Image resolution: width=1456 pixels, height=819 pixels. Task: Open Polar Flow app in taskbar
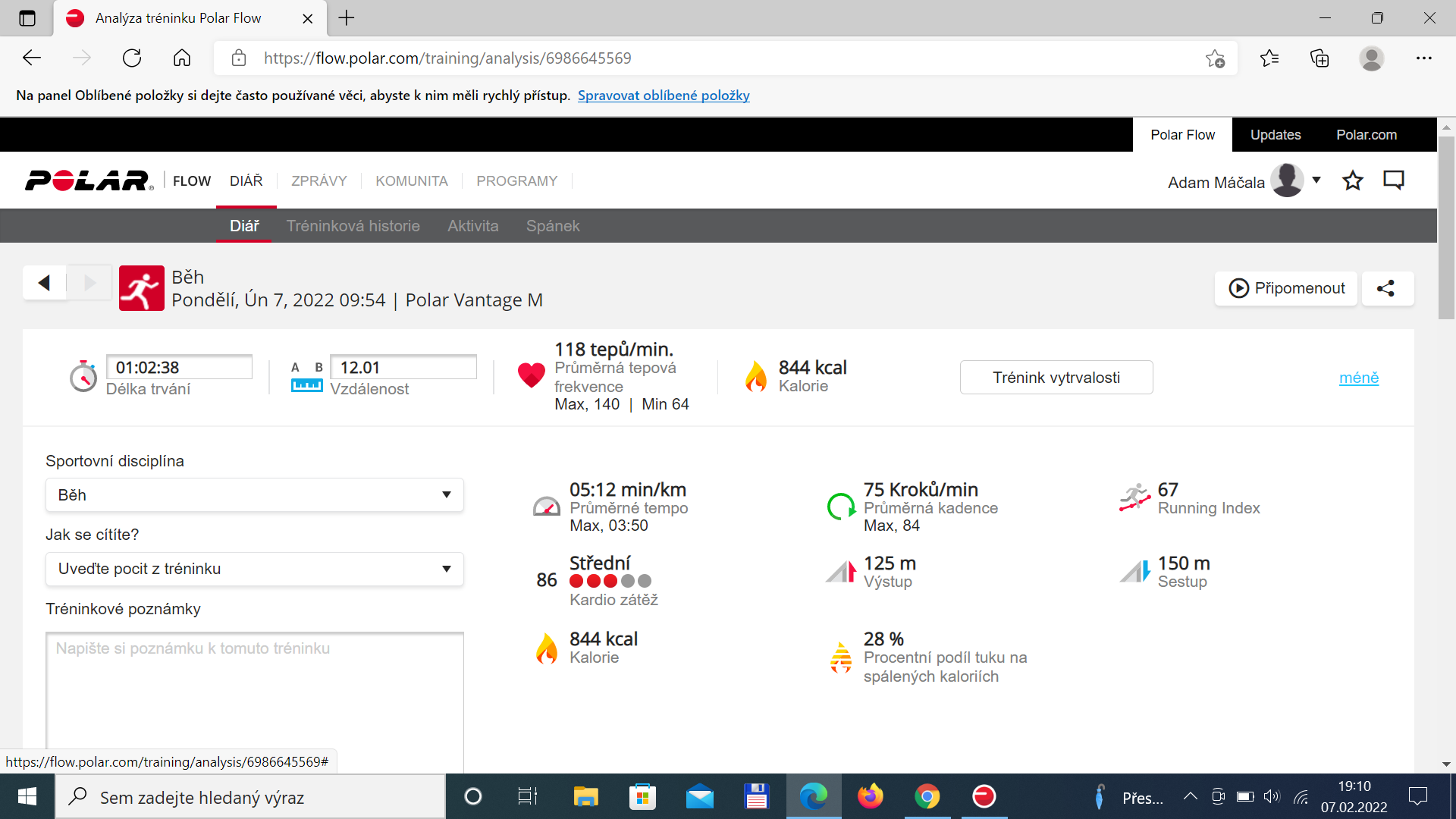click(x=984, y=797)
